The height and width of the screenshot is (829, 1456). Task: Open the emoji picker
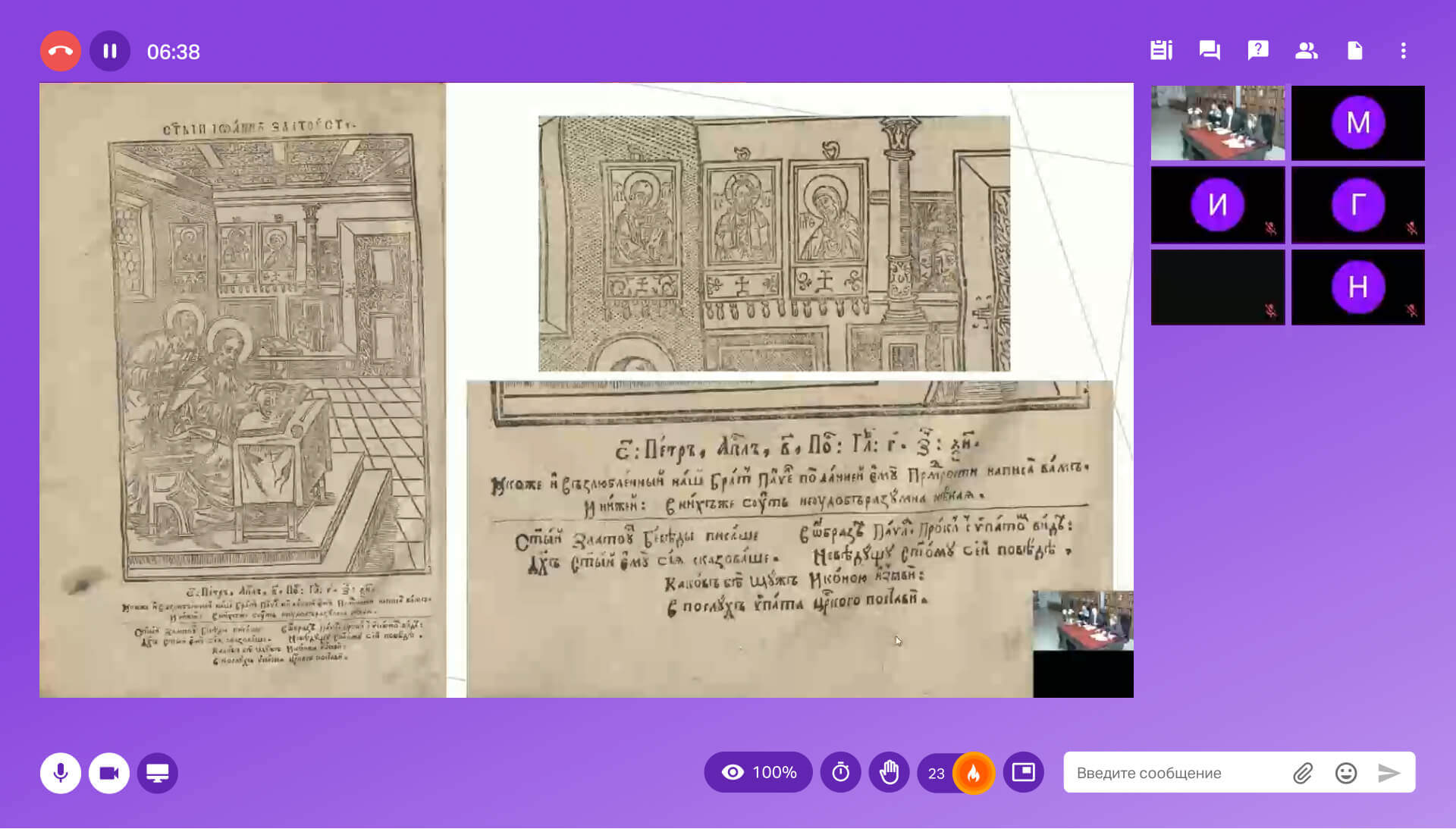(x=1346, y=773)
